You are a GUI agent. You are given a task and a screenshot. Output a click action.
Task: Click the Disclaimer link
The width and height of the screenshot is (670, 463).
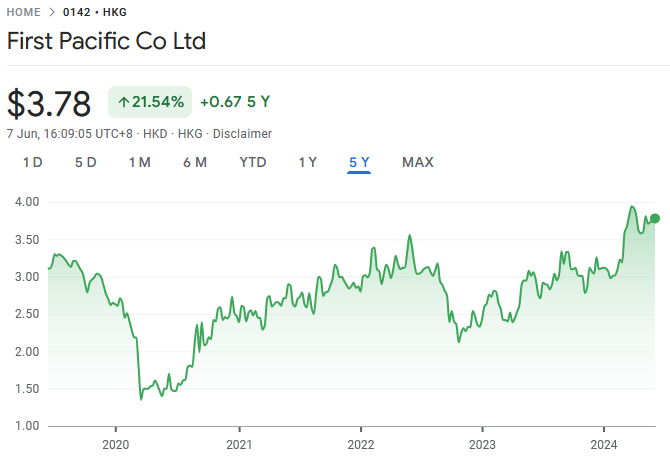244,133
